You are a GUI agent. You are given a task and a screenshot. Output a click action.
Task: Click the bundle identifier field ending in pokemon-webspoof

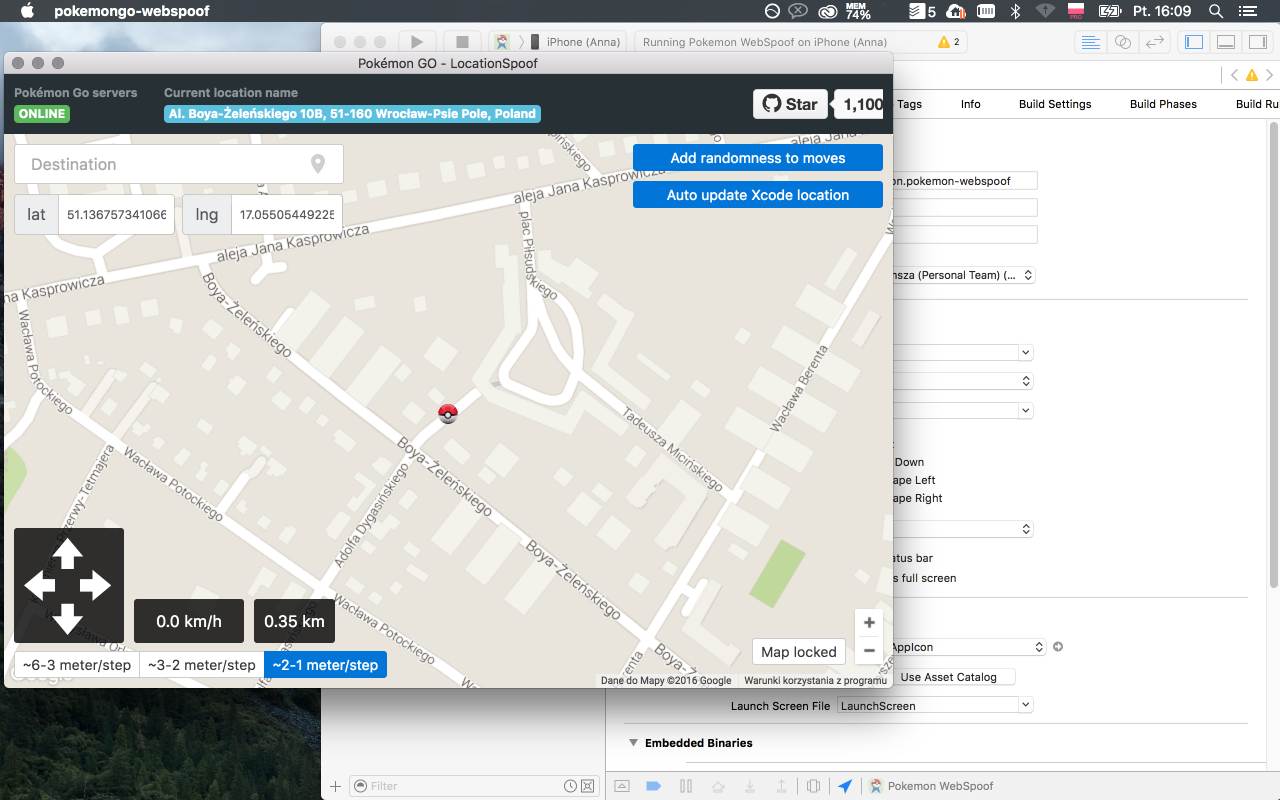point(964,181)
